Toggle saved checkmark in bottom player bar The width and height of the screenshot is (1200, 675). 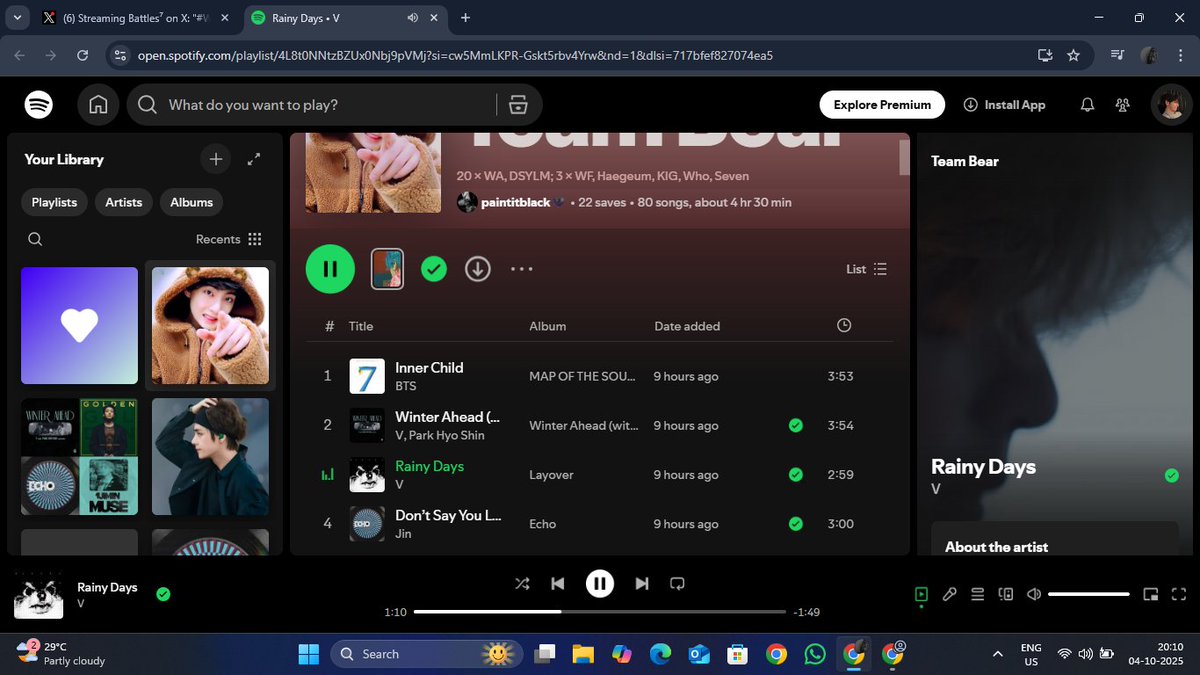click(x=163, y=594)
